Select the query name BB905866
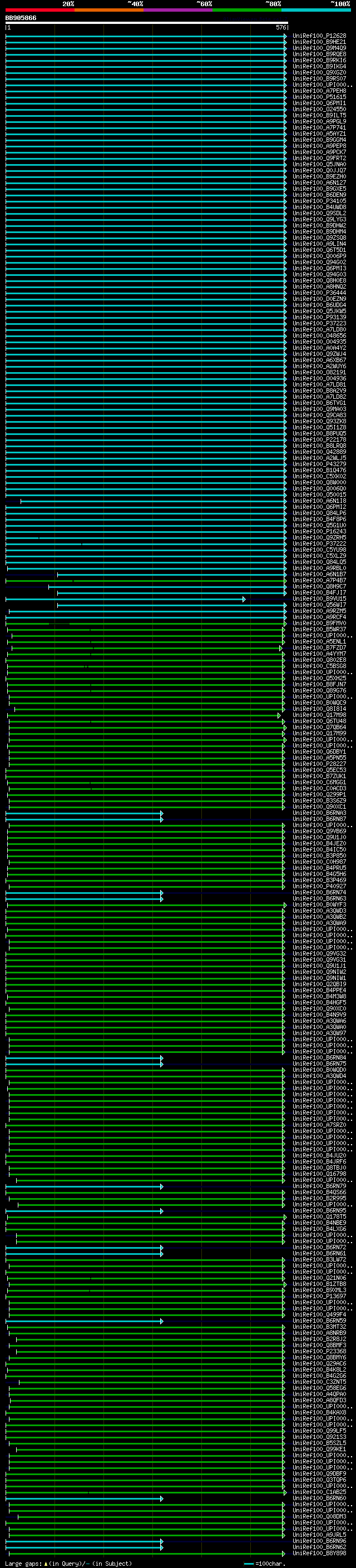The height and width of the screenshot is (1568, 356). tap(21, 18)
